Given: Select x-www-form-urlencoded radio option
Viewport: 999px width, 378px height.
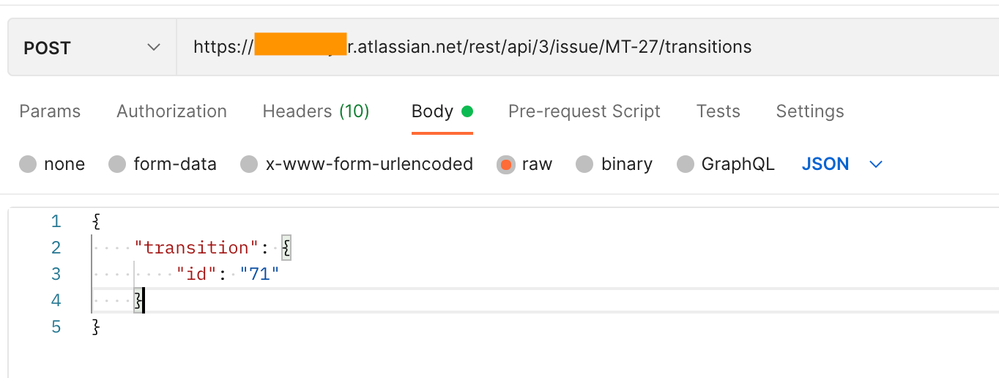Looking at the screenshot, I should pos(249,164).
